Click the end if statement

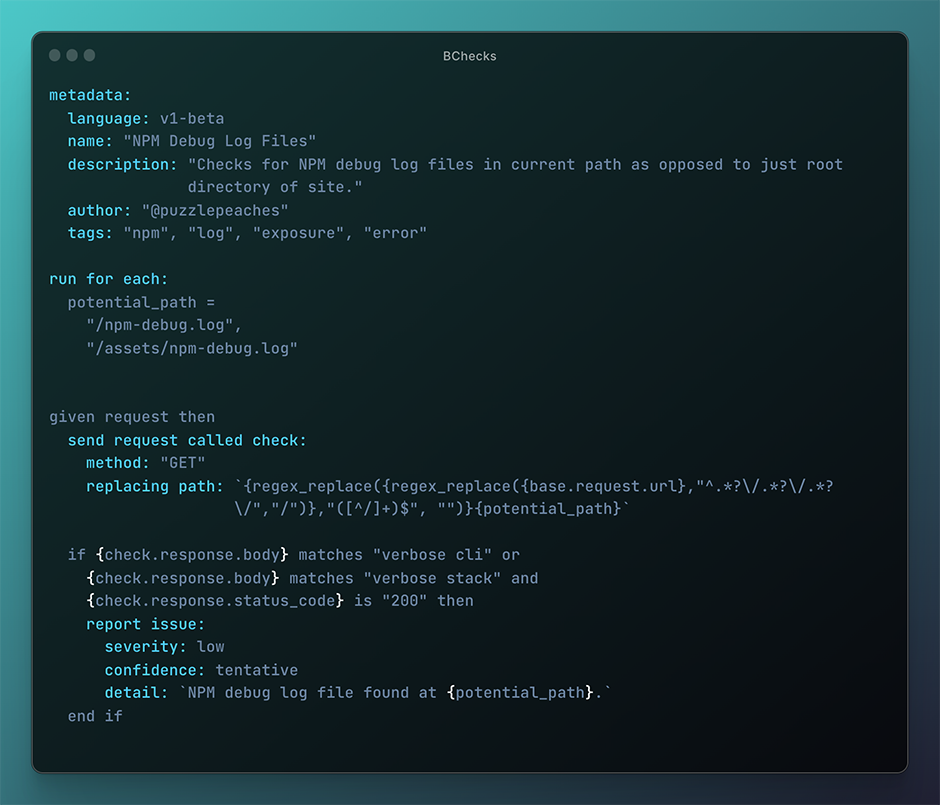(x=95, y=716)
